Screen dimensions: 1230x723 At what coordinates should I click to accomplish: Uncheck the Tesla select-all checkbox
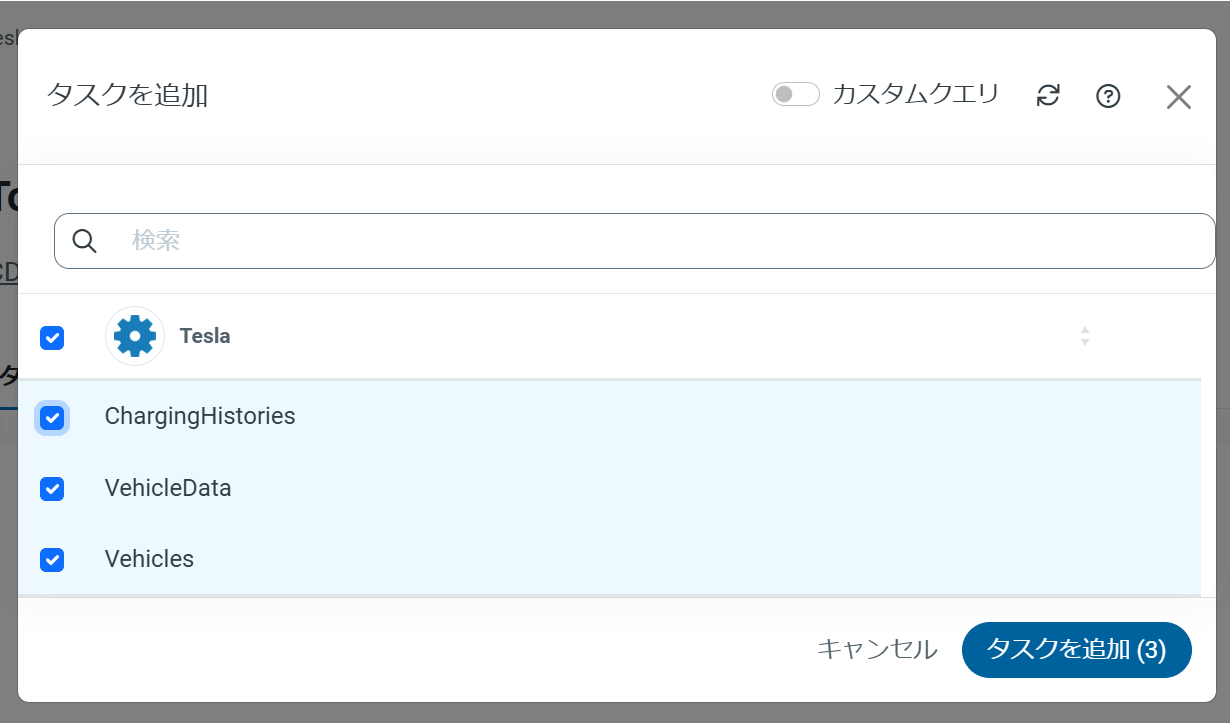point(52,337)
